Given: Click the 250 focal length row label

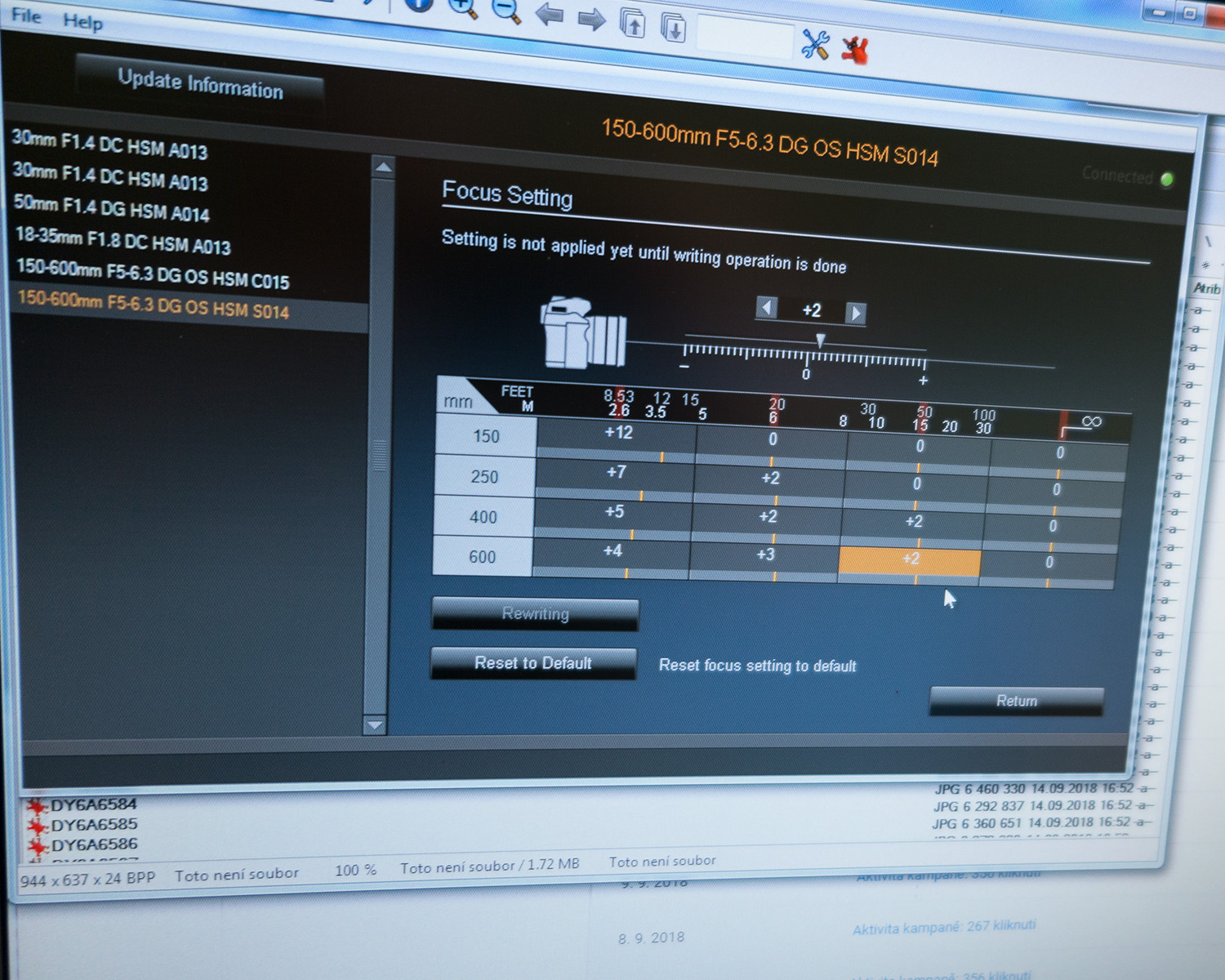Looking at the screenshot, I should pyautogui.click(x=484, y=476).
